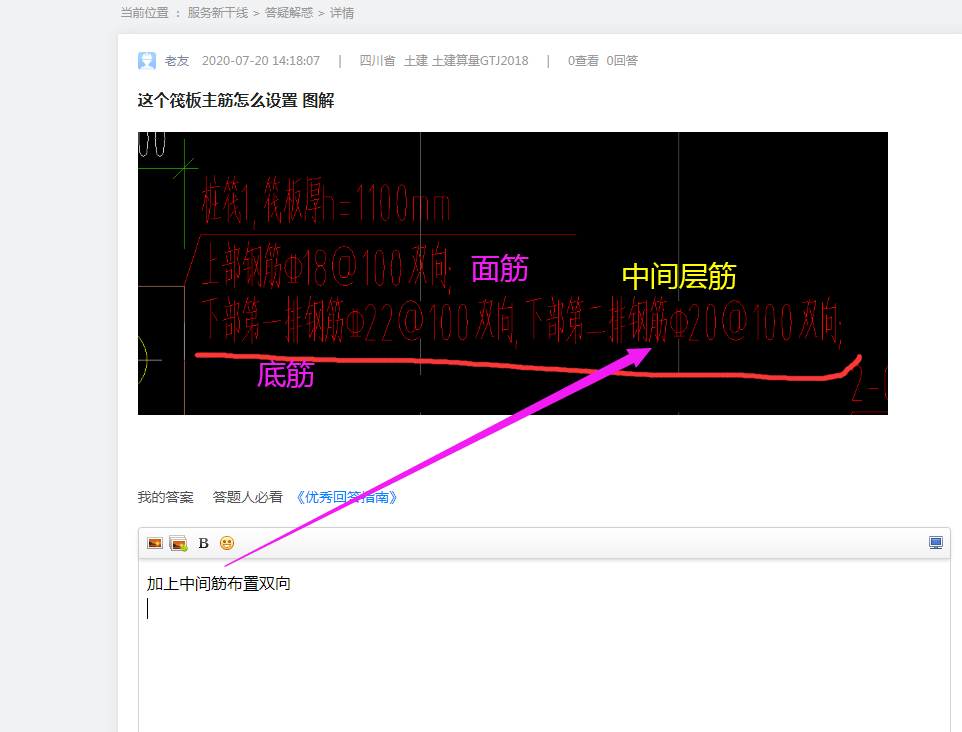Viewport: 962px width, 732px height.
Task: Click the 土建算量GTJ2018 tag
Action: tap(480, 61)
